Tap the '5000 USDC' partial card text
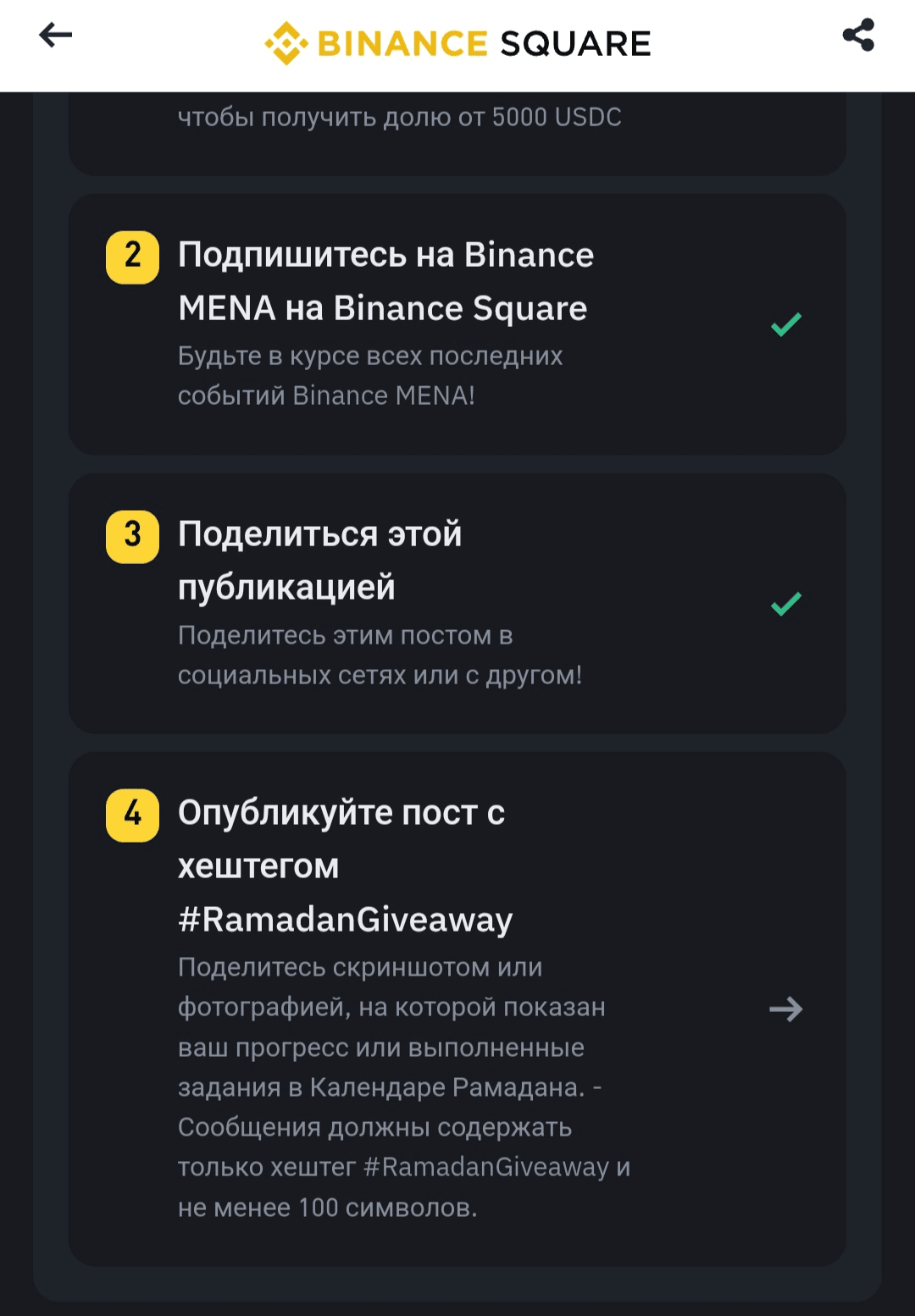Viewport: 915px width, 1316px height. [557, 117]
